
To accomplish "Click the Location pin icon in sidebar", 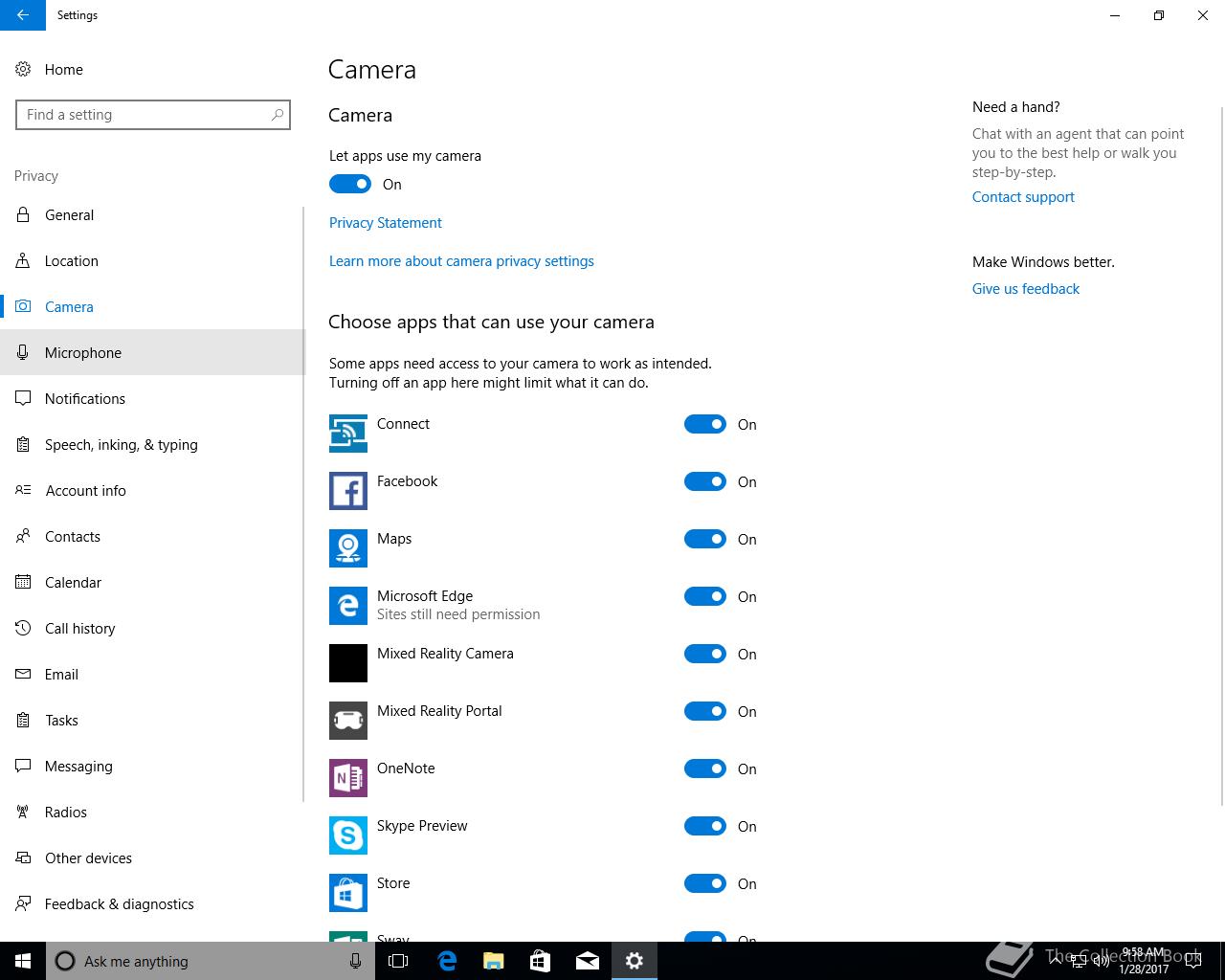I will pos(23,260).
